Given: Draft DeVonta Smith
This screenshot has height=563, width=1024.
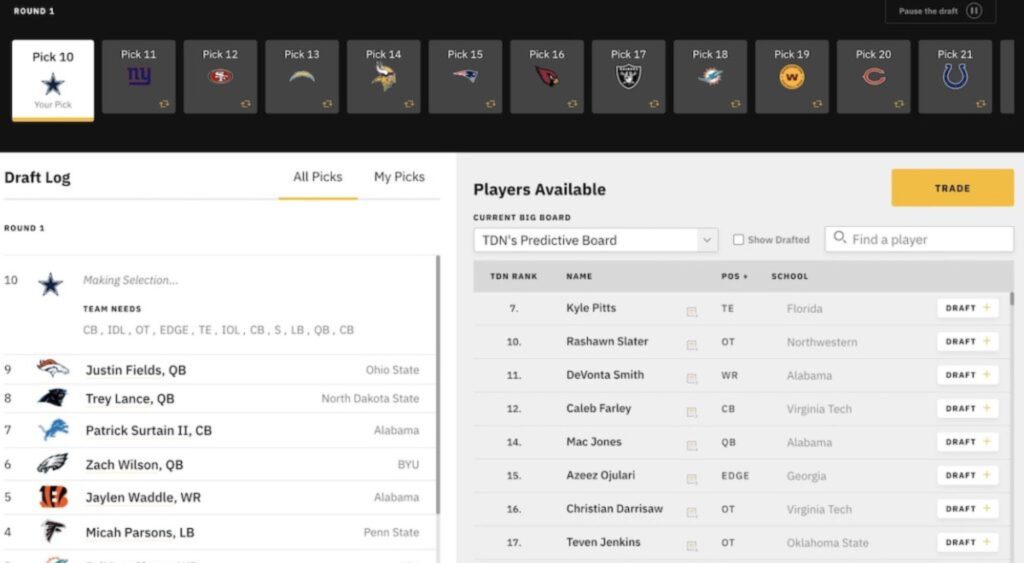Looking at the screenshot, I should point(967,375).
